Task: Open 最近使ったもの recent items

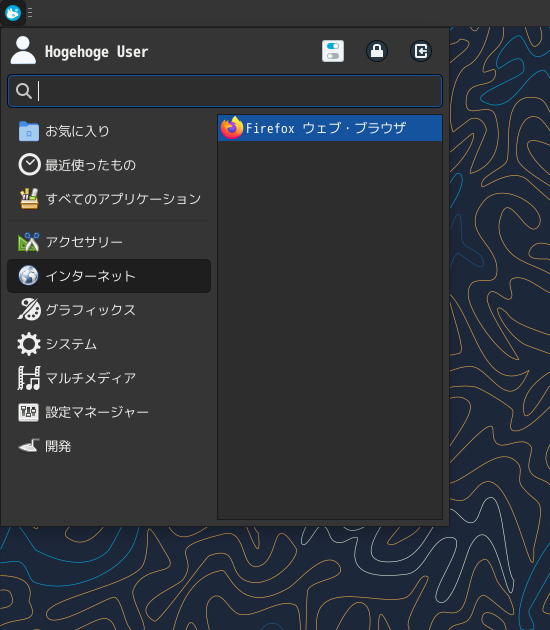Action: 109,165
